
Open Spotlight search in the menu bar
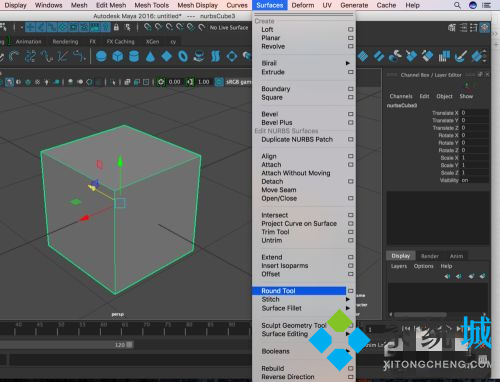457,5
